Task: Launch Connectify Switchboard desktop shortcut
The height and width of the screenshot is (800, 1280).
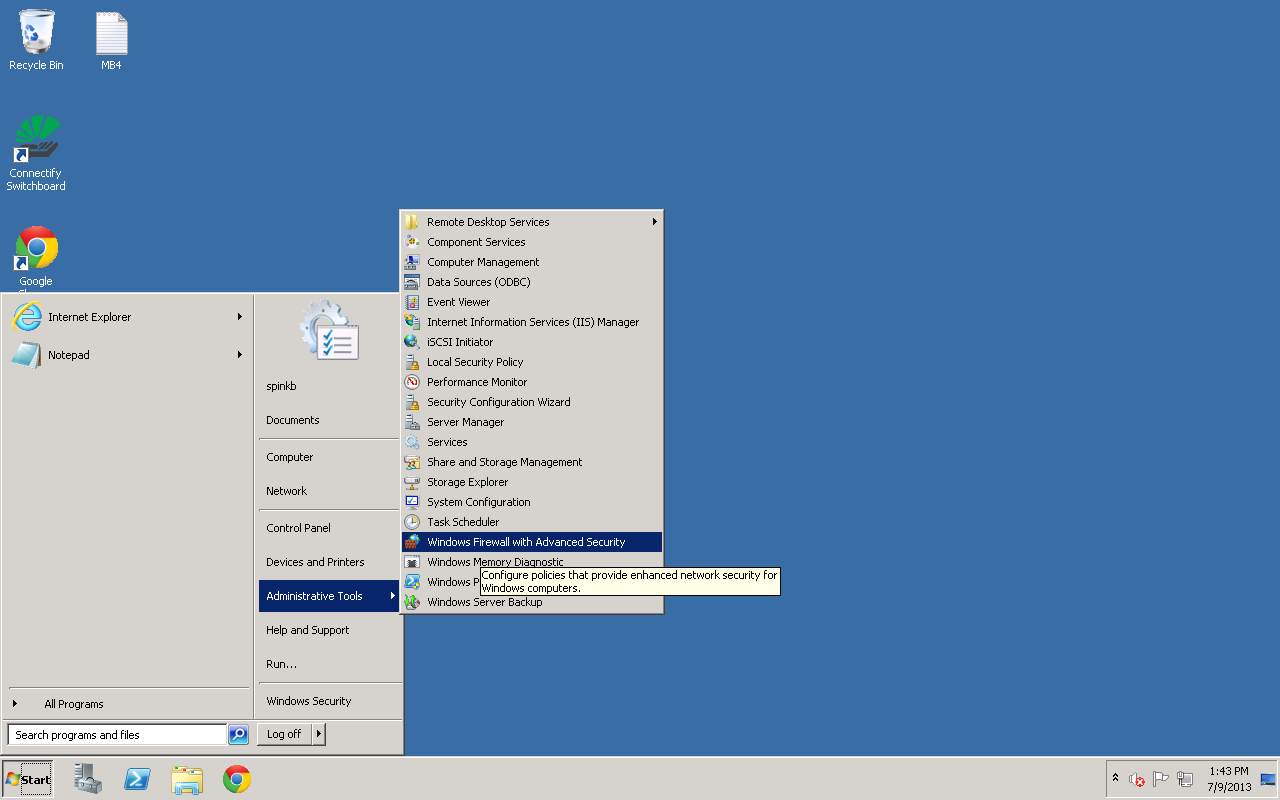Action: coord(36,153)
